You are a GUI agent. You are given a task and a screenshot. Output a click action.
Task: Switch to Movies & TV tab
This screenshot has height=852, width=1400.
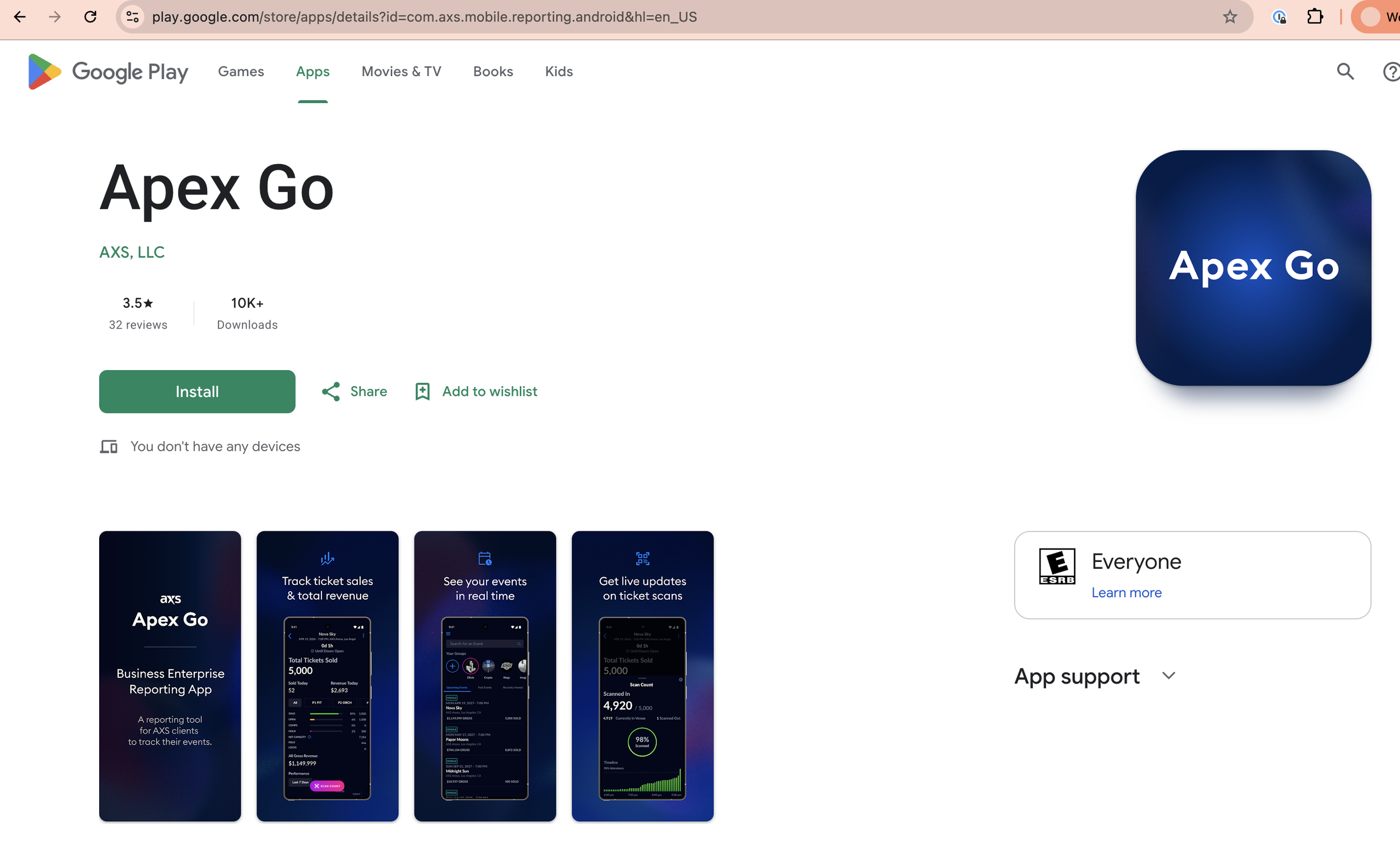pos(401,72)
